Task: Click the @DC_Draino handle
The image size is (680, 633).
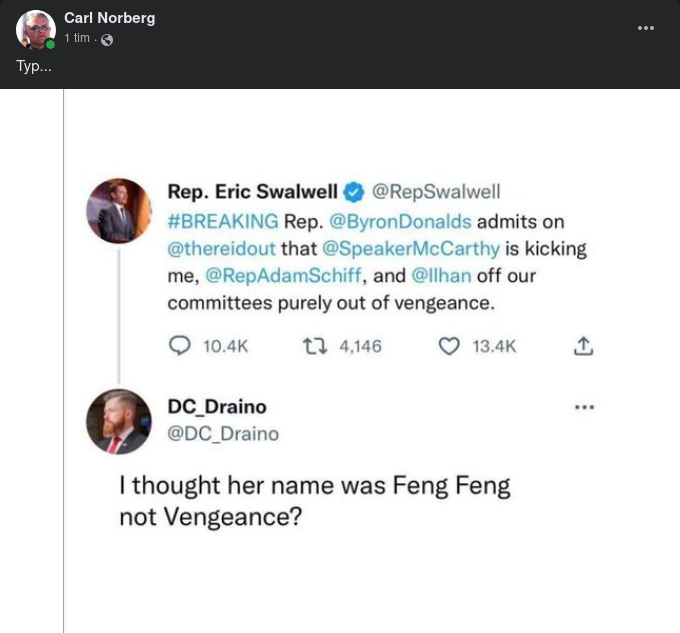Action: (223, 433)
